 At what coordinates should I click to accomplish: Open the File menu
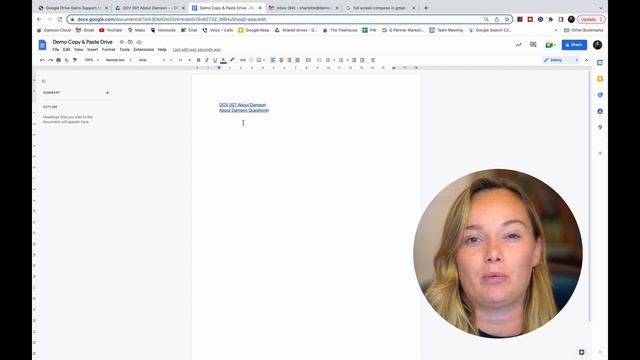(56, 49)
